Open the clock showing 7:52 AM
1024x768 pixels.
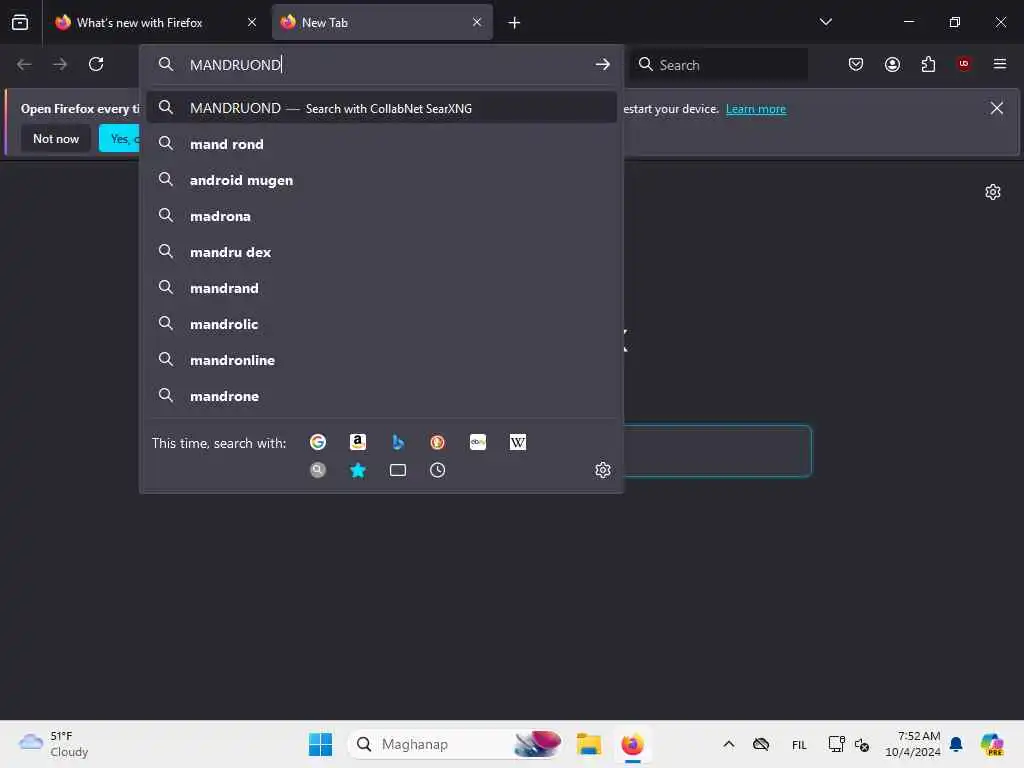click(x=912, y=744)
